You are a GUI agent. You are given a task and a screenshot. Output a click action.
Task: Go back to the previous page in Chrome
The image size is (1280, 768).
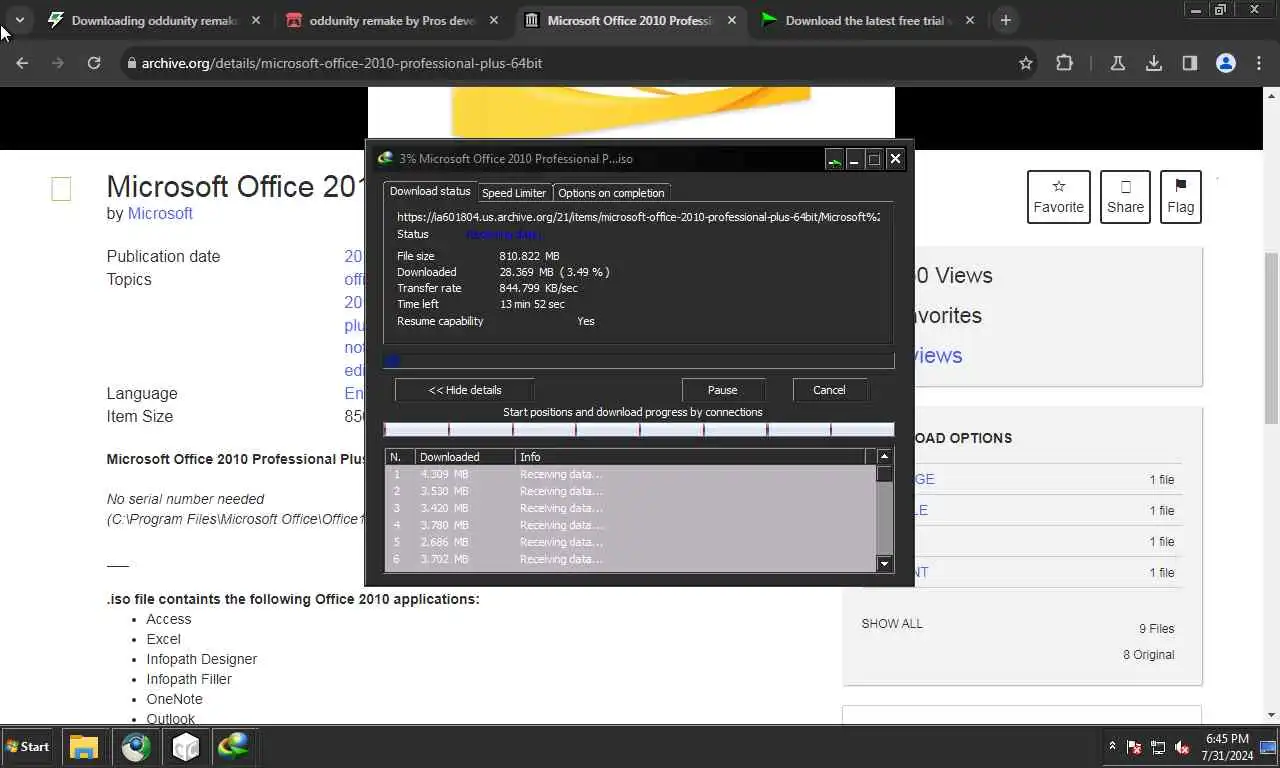(22, 63)
